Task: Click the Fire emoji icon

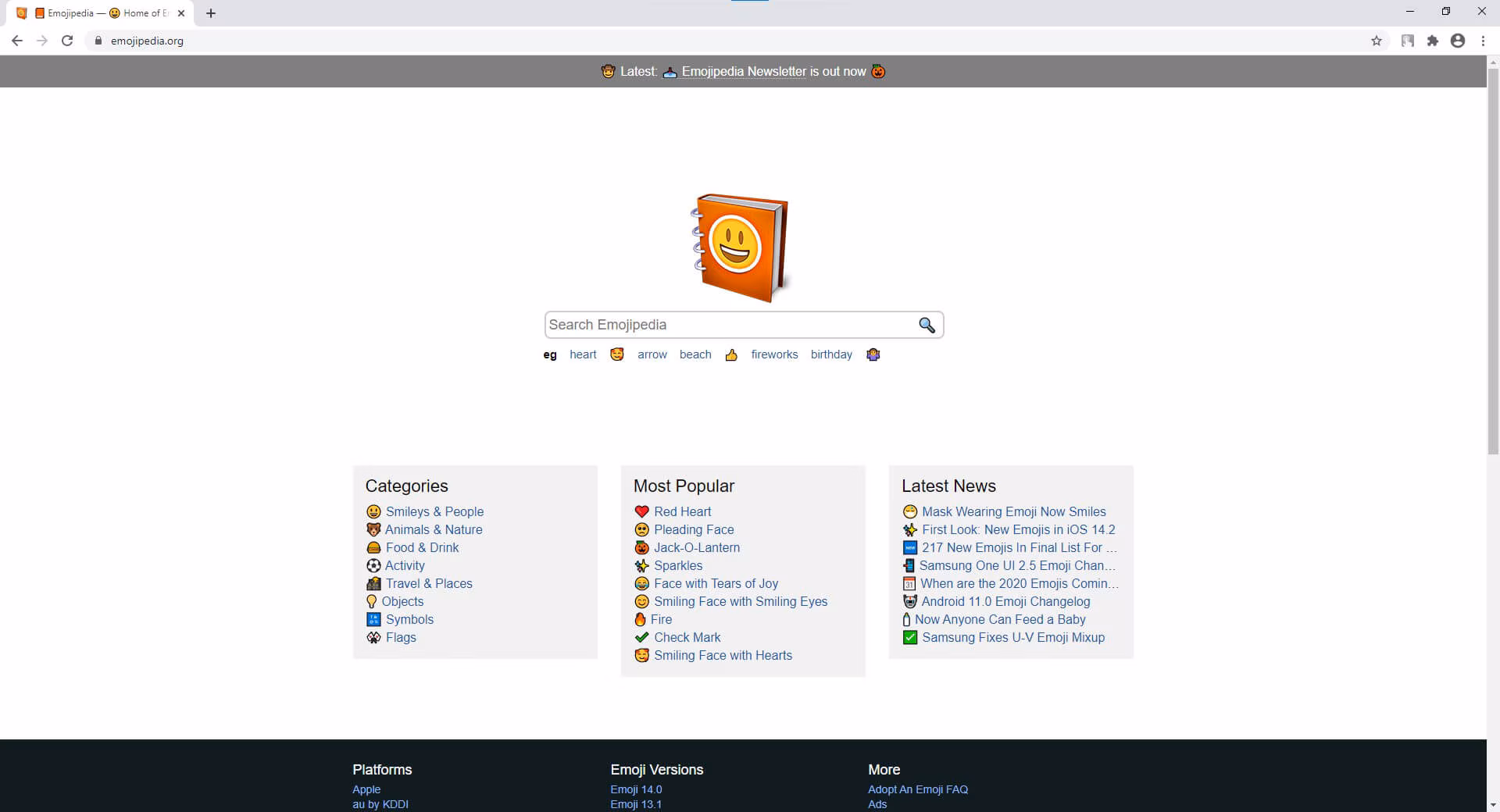Action: (x=640, y=620)
